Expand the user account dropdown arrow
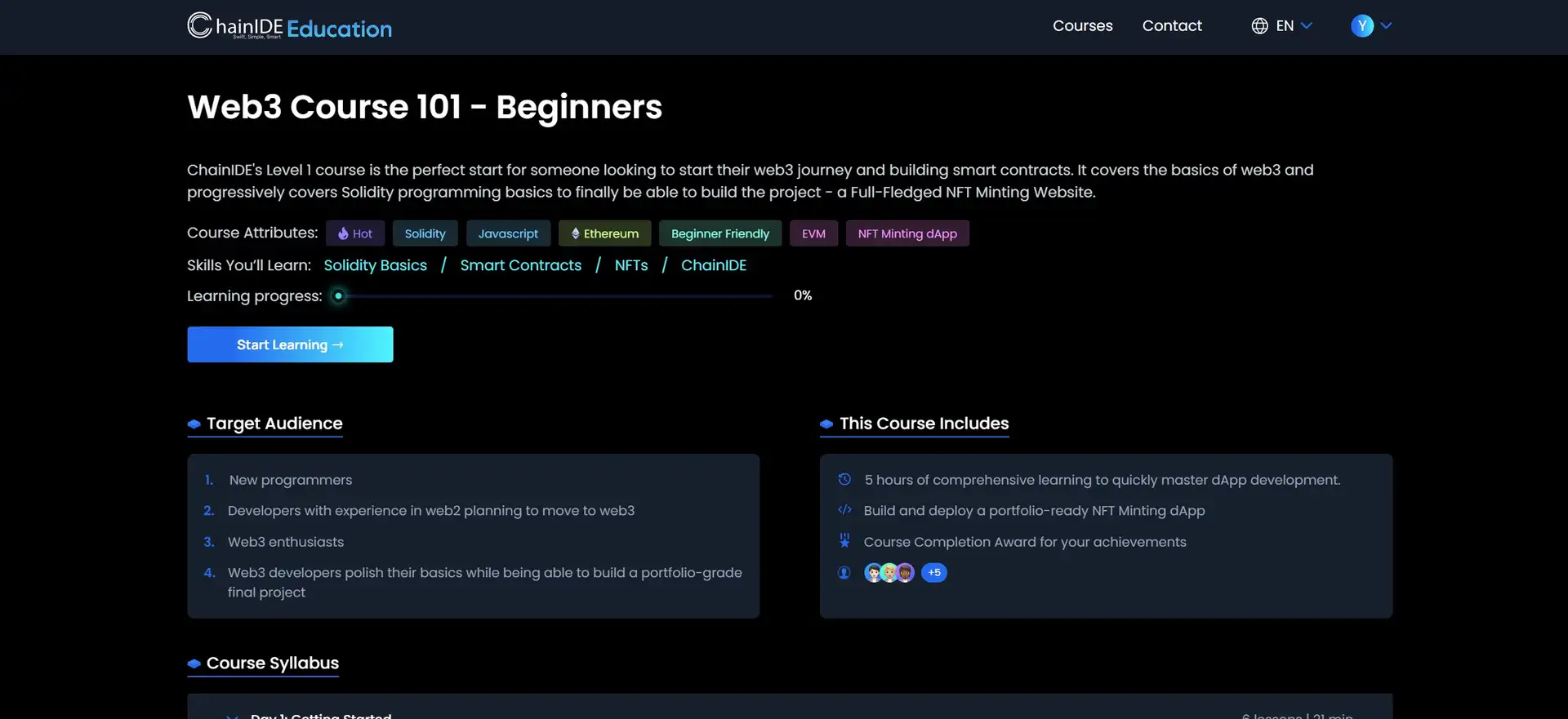 click(x=1386, y=26)
